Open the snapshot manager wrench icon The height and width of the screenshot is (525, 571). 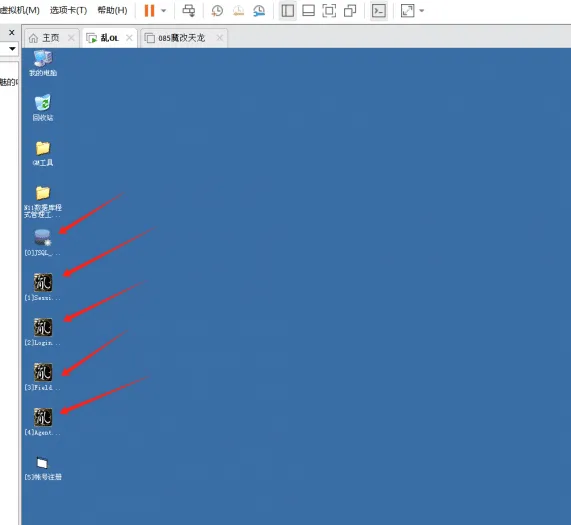(x=259, y=11)
